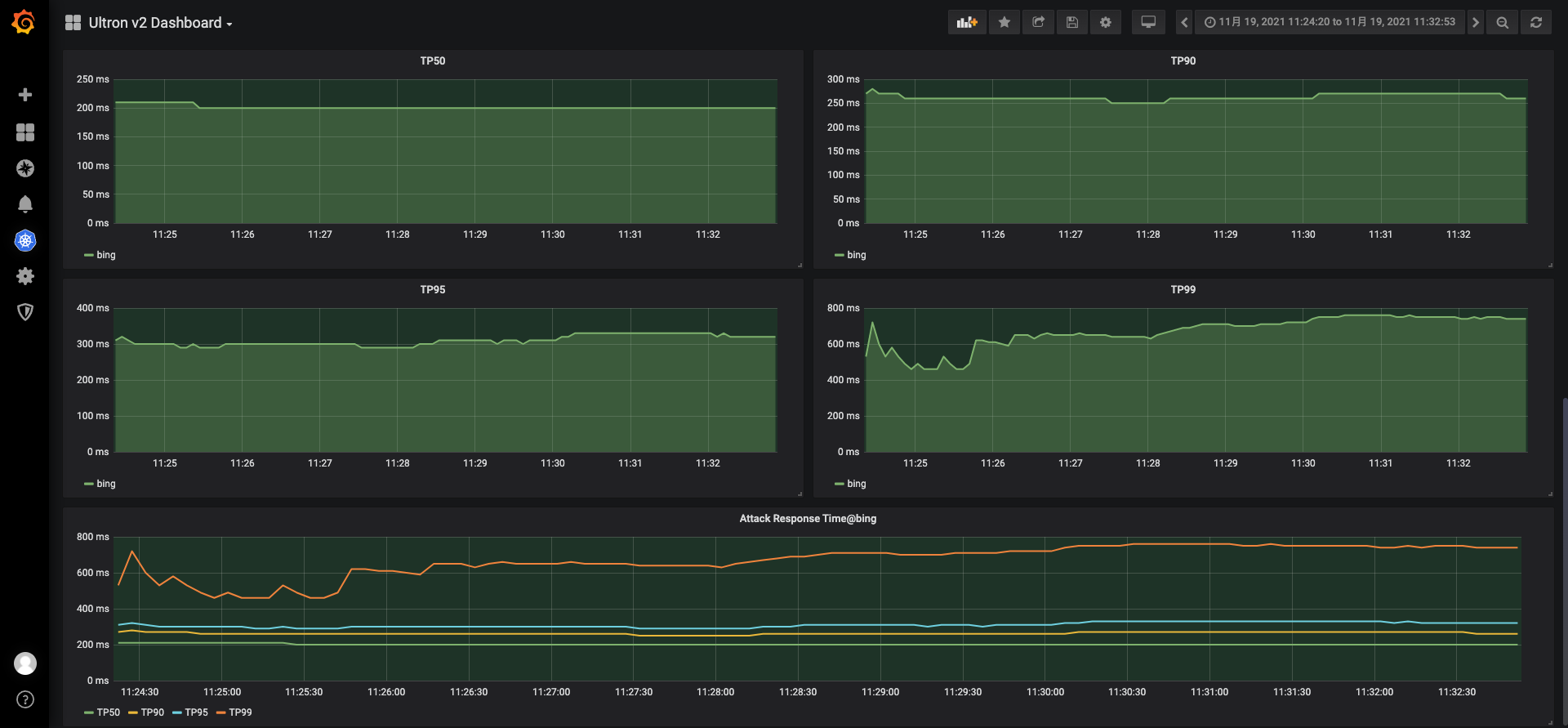Open the Kubernetes plugin icon in sidebar
The height and width of the screenshot is (728, 1568).
[25, 240]
